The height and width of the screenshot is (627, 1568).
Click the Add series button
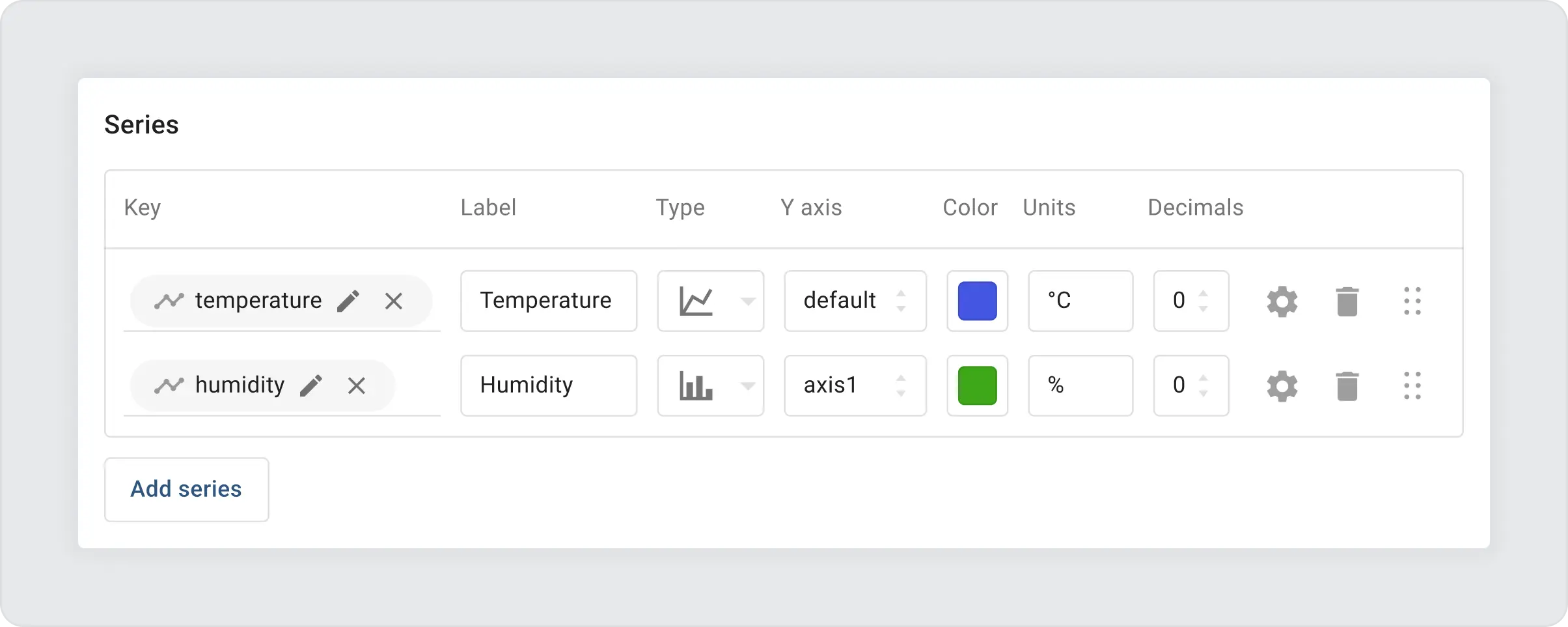pos(186,489)
